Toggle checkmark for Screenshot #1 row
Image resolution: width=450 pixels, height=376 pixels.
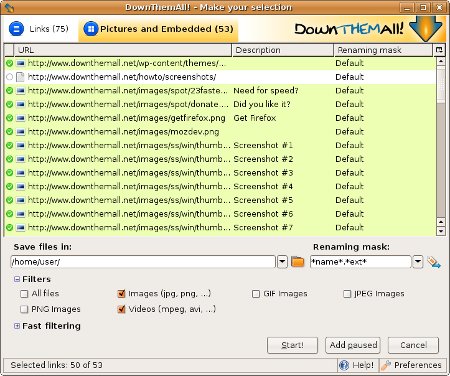point(9,145)
